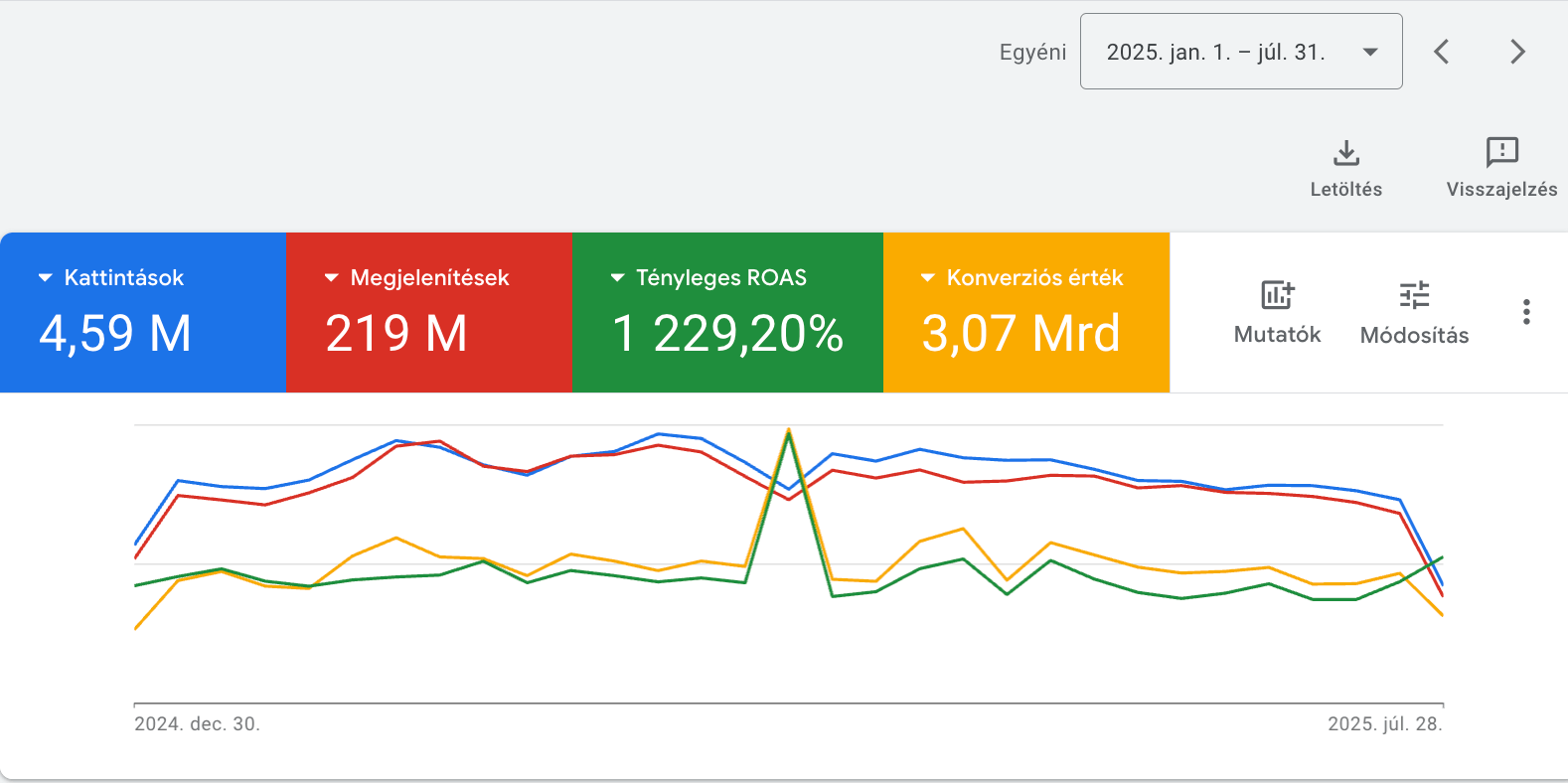This screenshot has width=1568, height=783.
Task: Open Mutatók metrics chart icon
Action: [x=1277, y=295]
